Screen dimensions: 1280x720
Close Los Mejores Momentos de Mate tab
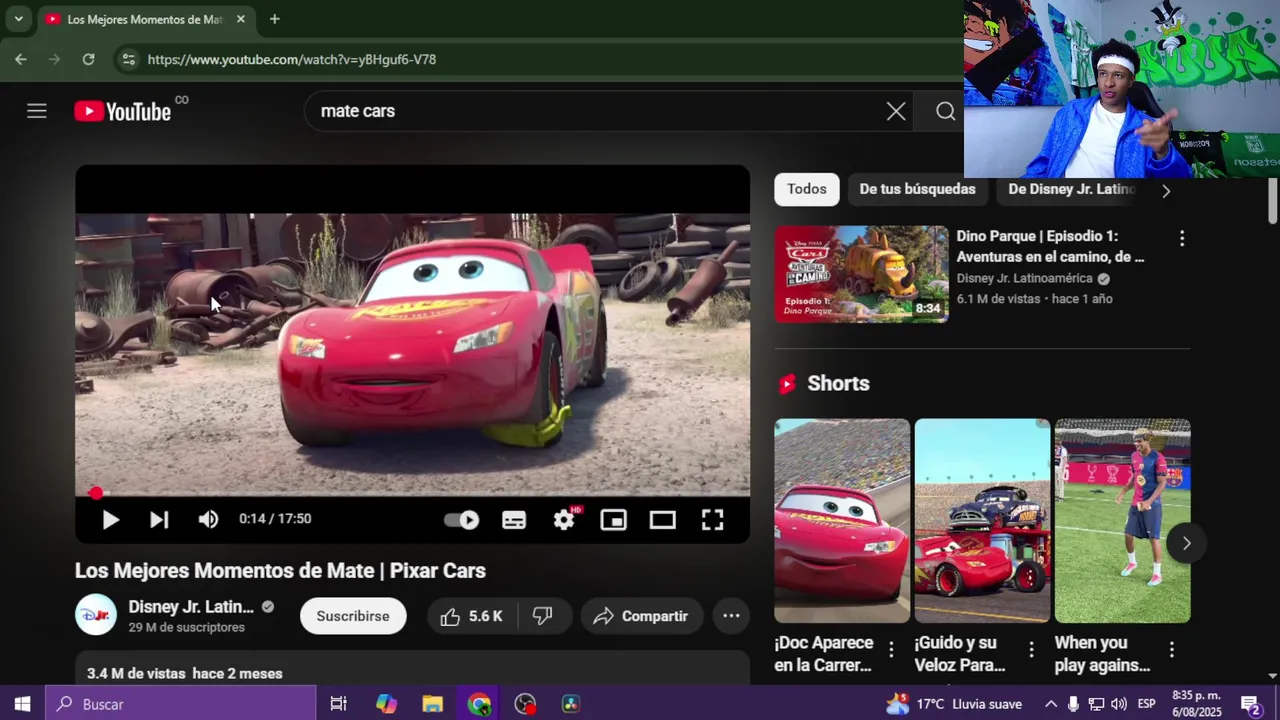coord(240,19)
